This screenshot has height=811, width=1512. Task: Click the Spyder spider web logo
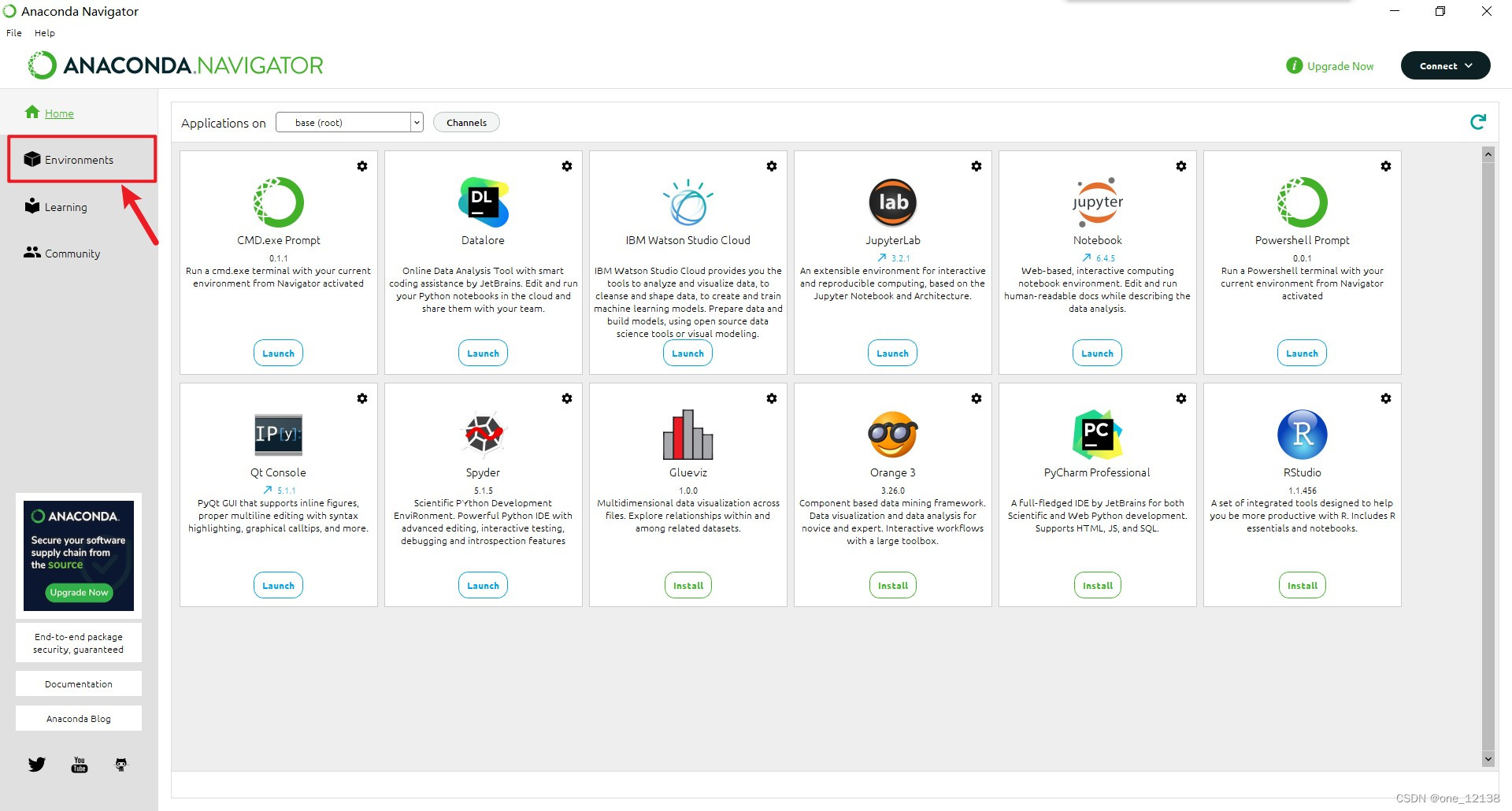click(484, 434)
